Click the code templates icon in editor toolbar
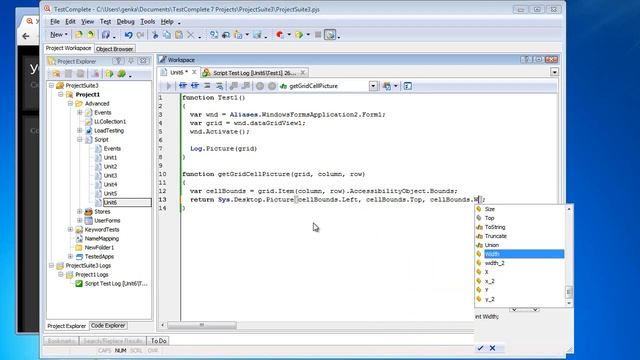Viewport: 640px width, 360px height. pyautogui.click(x=387, y=86)
